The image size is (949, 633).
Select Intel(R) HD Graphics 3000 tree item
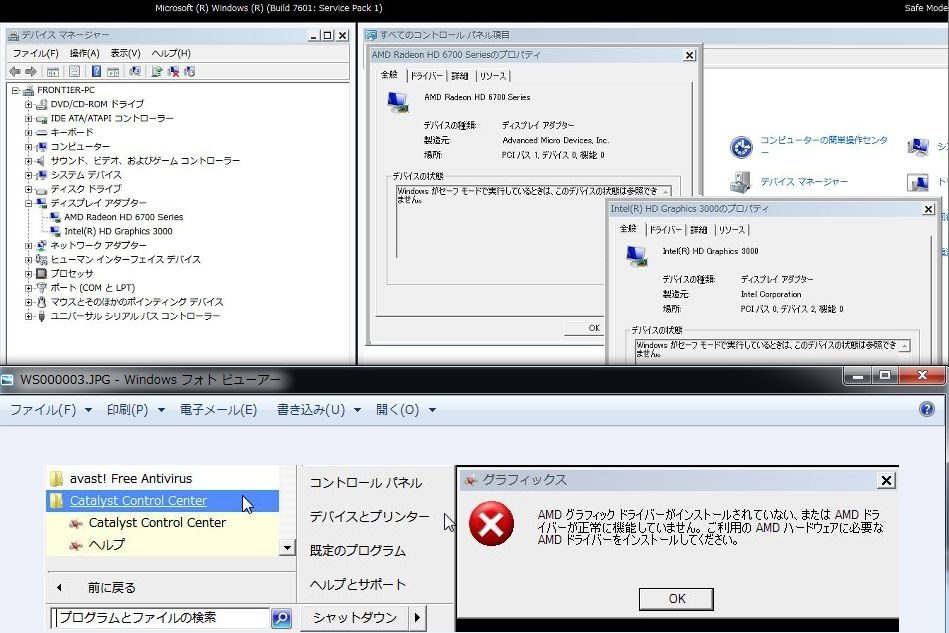(x=118, y=231)
